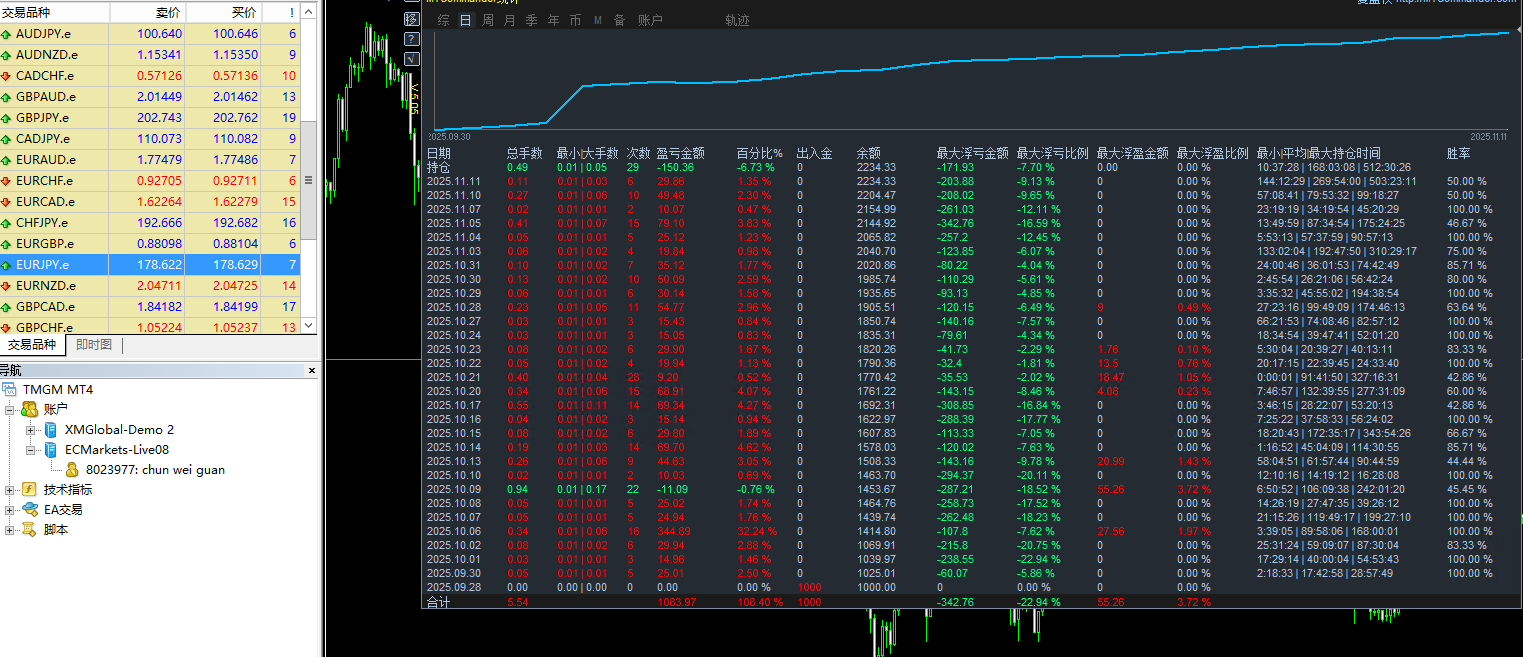Image resolution: width=1523 pixels, height=657 pixels.
Task: Select the 备 tab in statistics panel
Action: pos(619,20)
